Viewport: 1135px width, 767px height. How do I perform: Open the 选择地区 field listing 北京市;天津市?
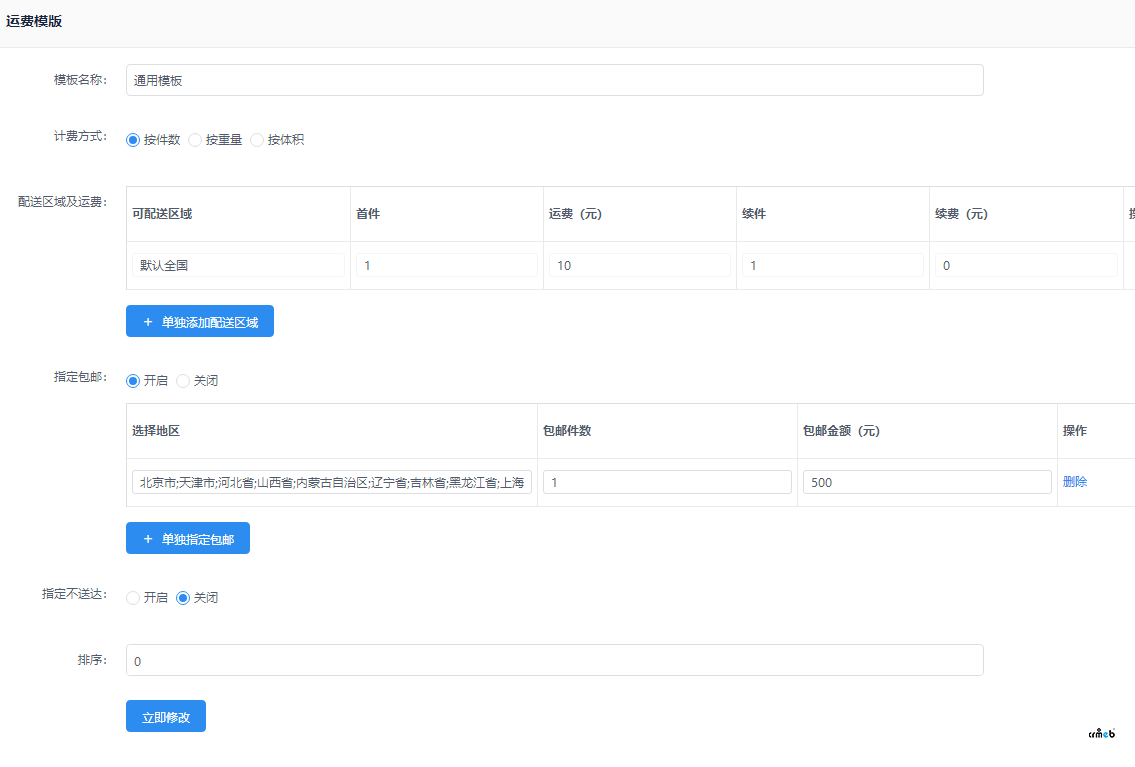pos(332,483)
